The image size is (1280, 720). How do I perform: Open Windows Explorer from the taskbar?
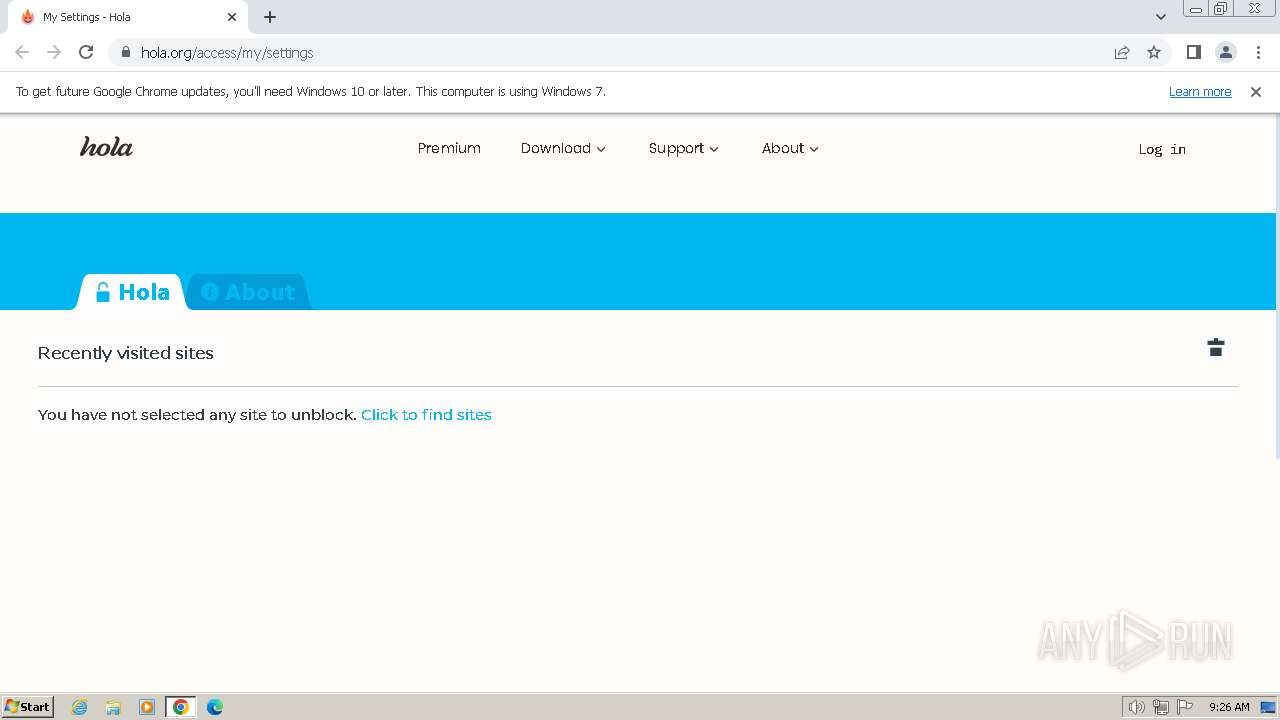[x=113, y=707]
